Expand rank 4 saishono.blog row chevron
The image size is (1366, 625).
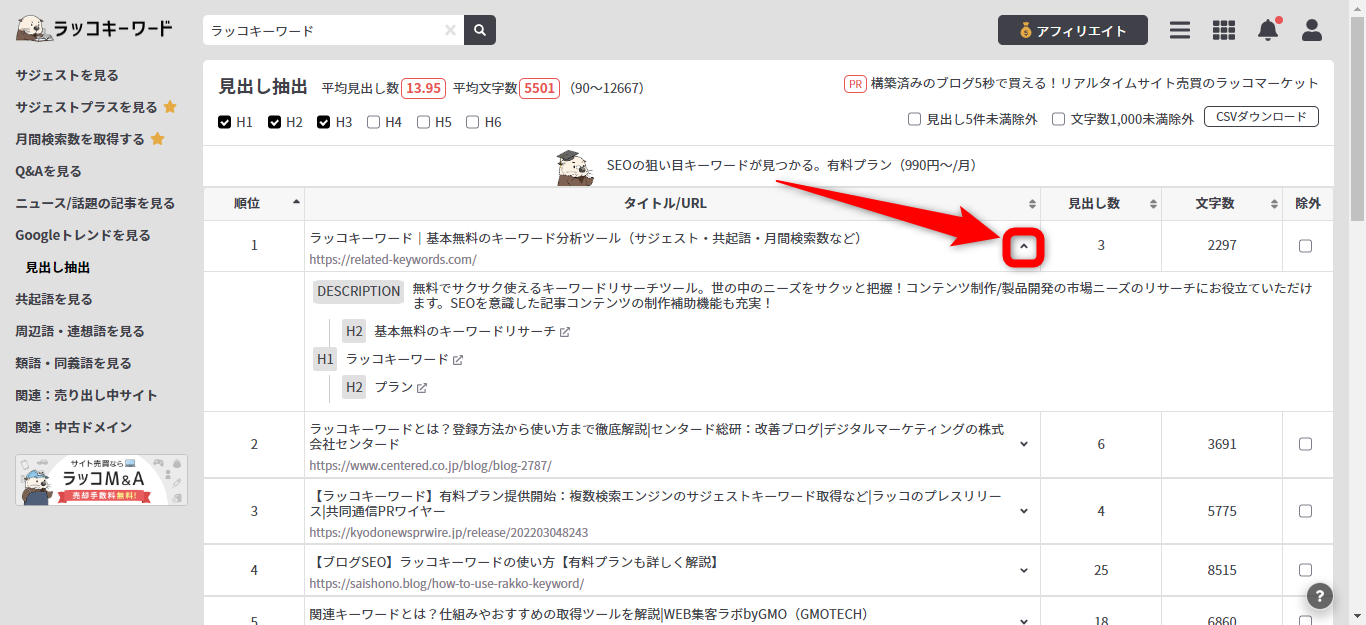tap(1024, 570)
